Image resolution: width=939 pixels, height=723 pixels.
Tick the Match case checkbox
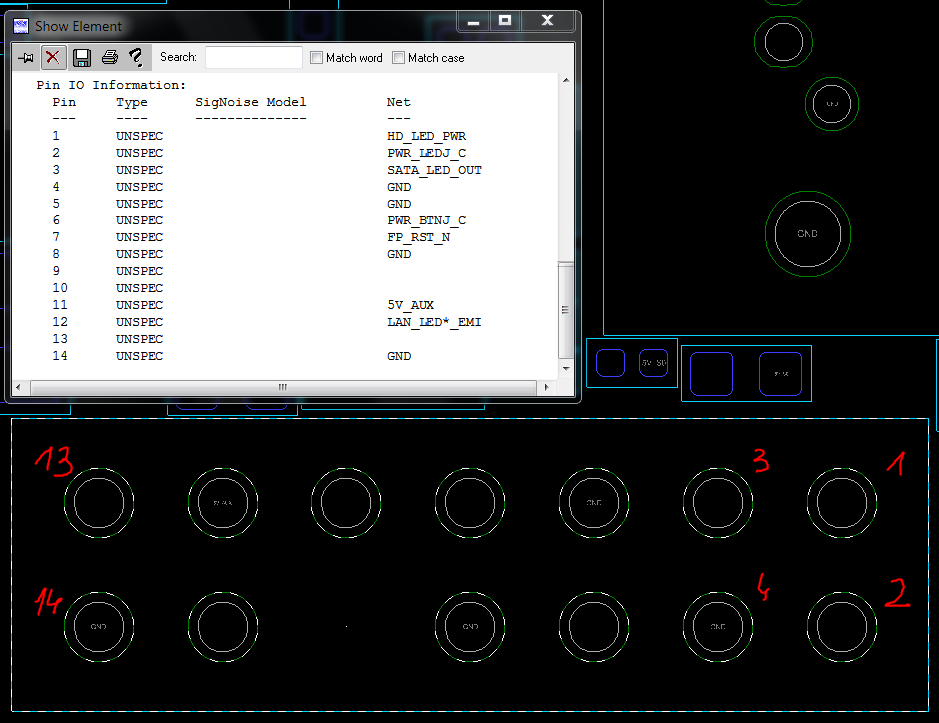coord(398,58)
